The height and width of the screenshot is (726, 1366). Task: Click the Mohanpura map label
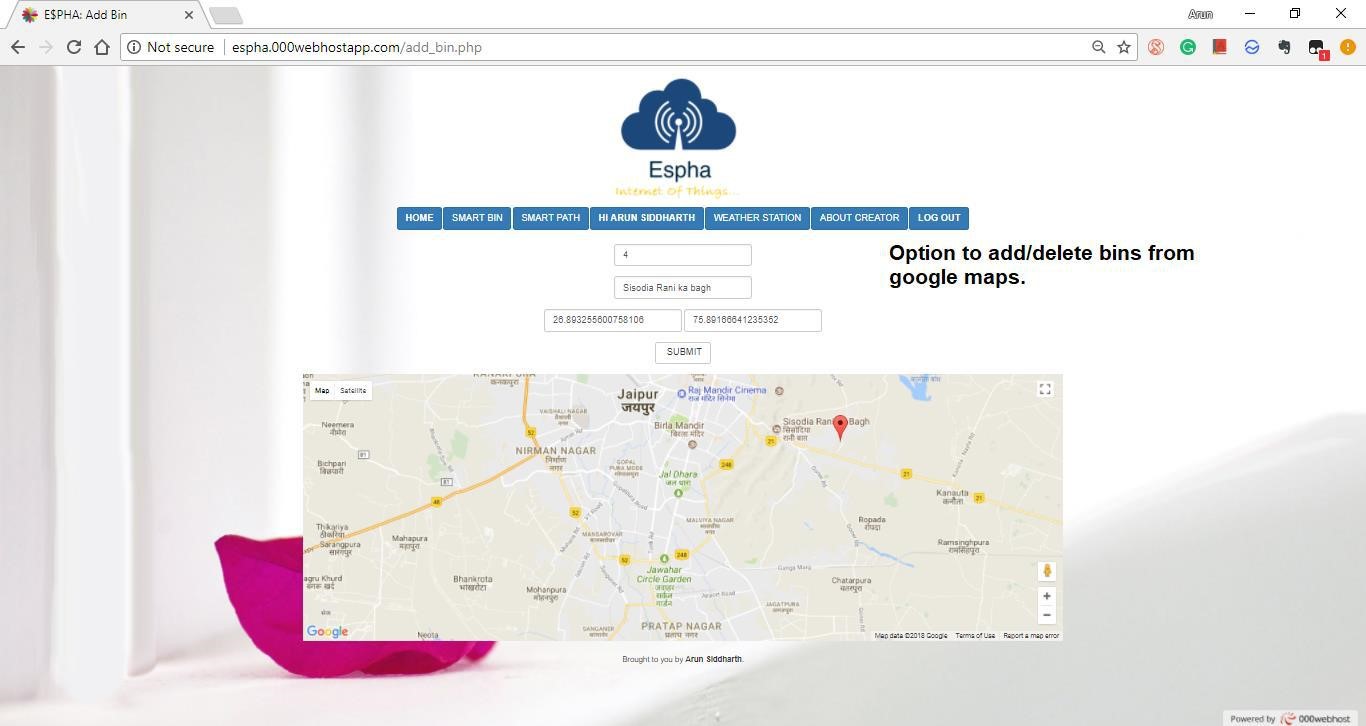click(546, 593)
